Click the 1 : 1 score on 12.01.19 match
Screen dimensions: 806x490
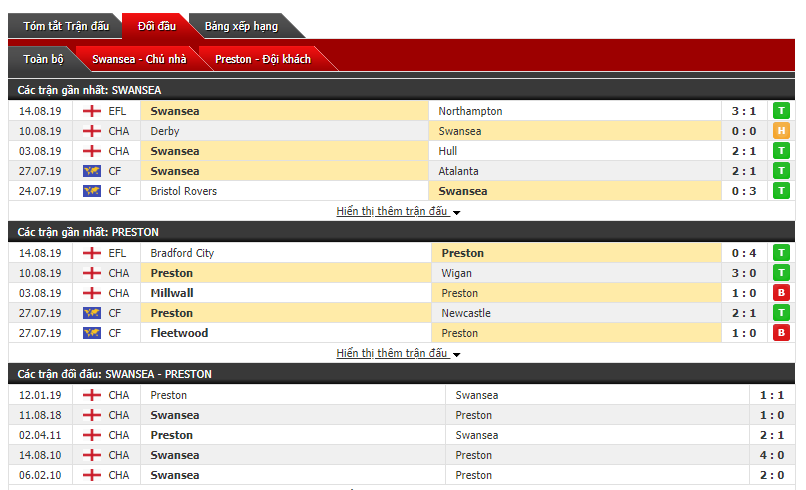pyautogui.click(x=772, y=394)
